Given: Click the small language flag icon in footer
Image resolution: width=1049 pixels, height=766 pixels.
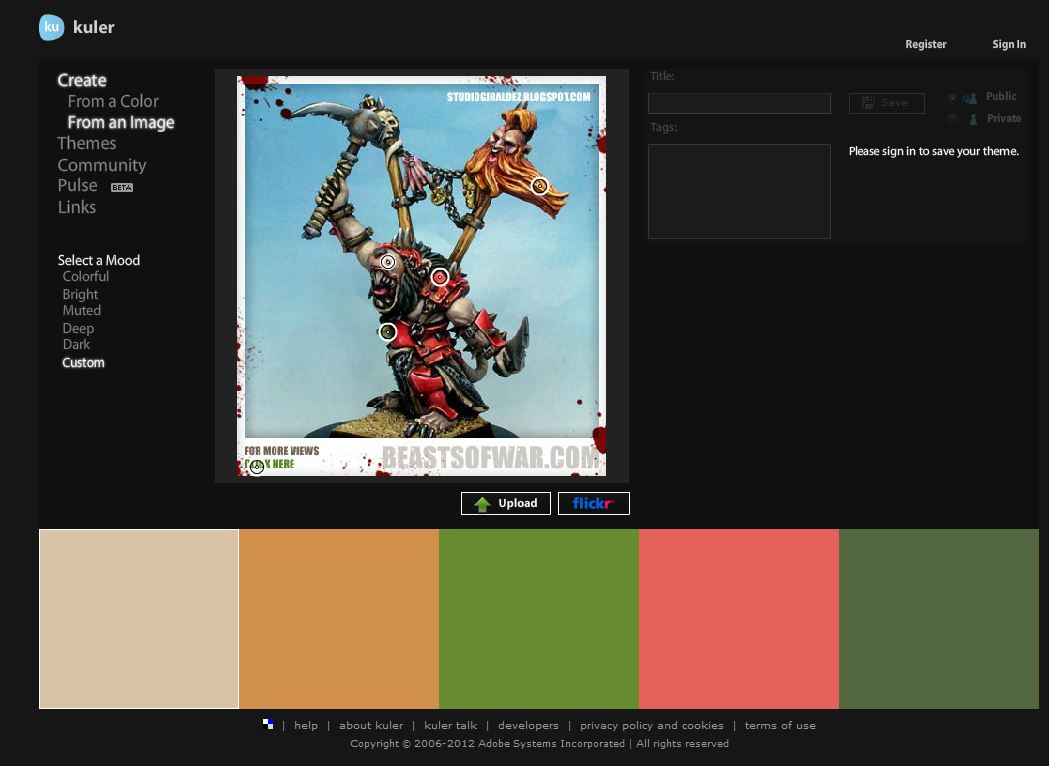Looking at the screenshot, I should pos(268,725).
